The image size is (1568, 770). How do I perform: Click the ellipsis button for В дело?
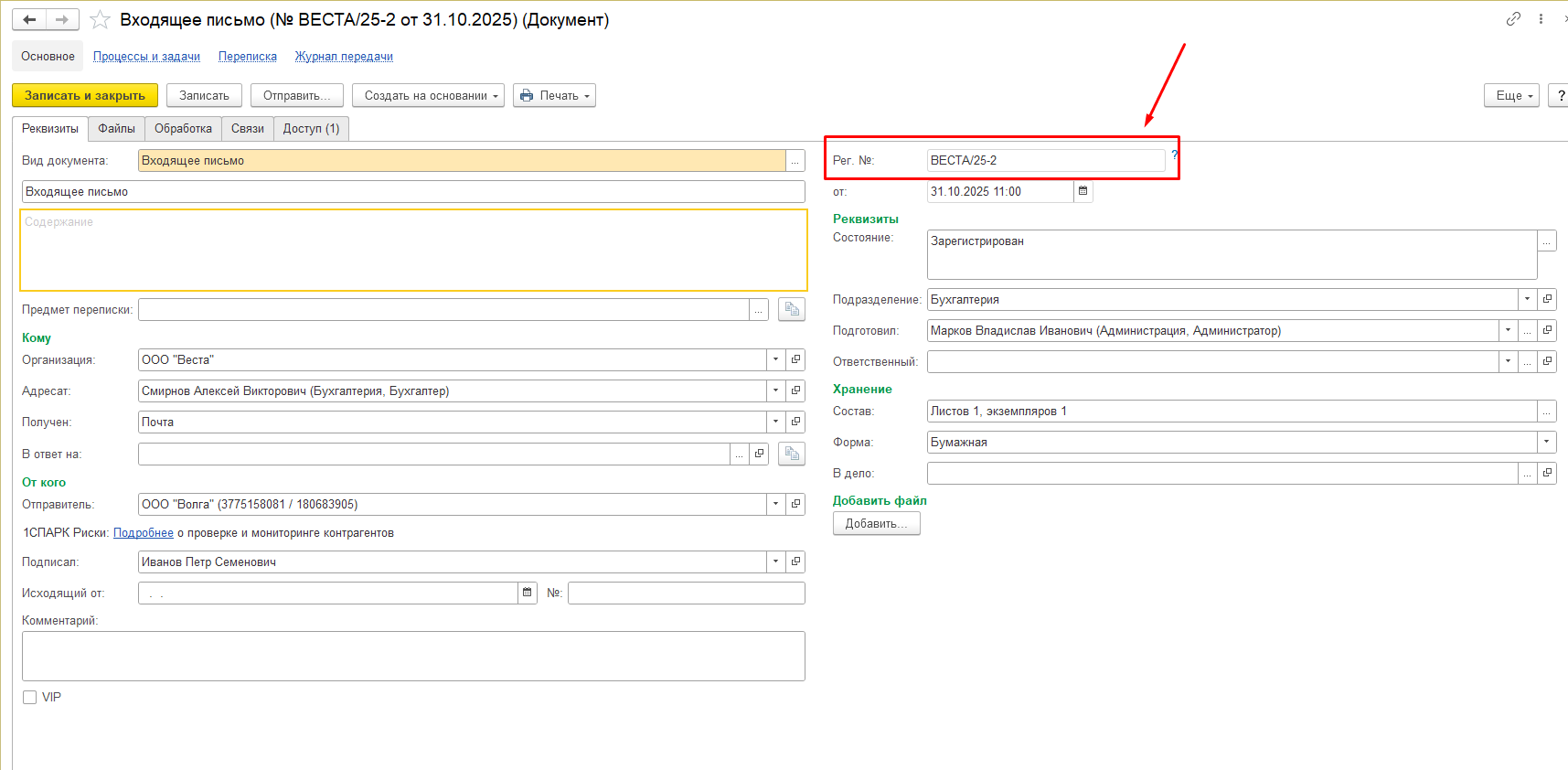click(x=1528, y=473)
